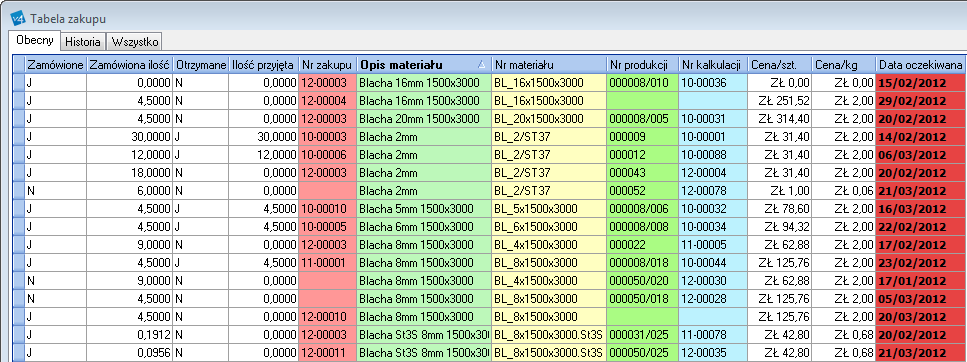The image size is (967, 362).
Task: Toggle sort arrow in Opis materiału header
Action: click(482, 64)
